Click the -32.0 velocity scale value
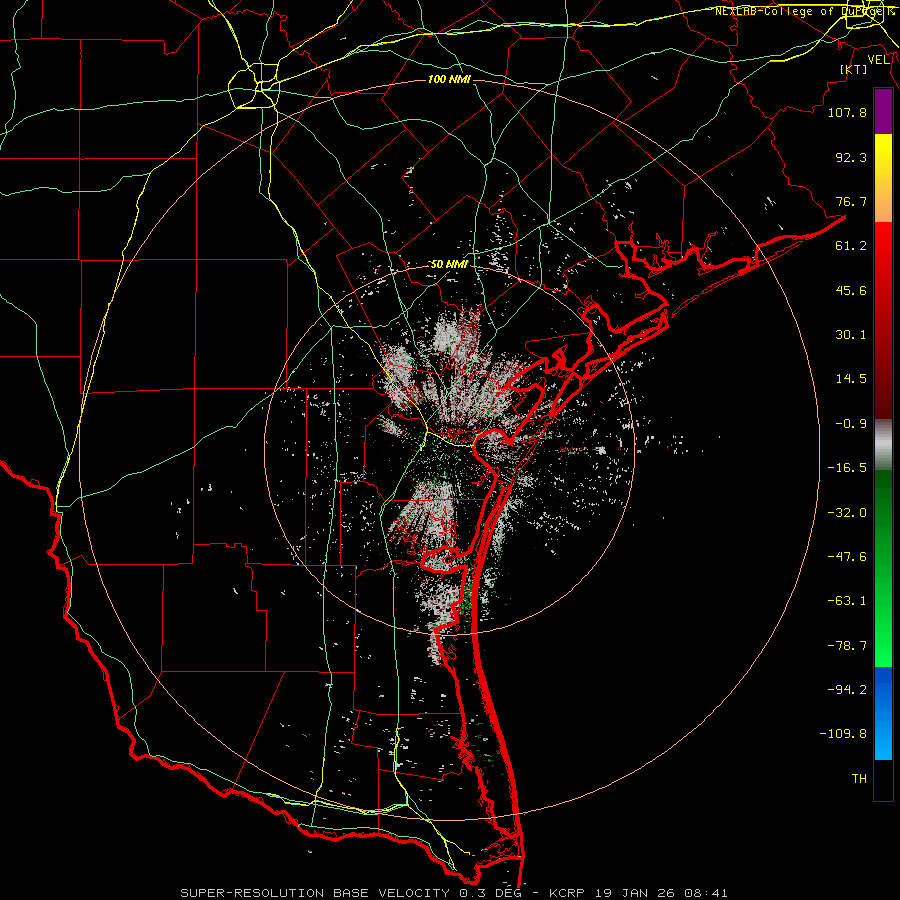Viewport: 900px width, 900px height. (x=847, y=513)
